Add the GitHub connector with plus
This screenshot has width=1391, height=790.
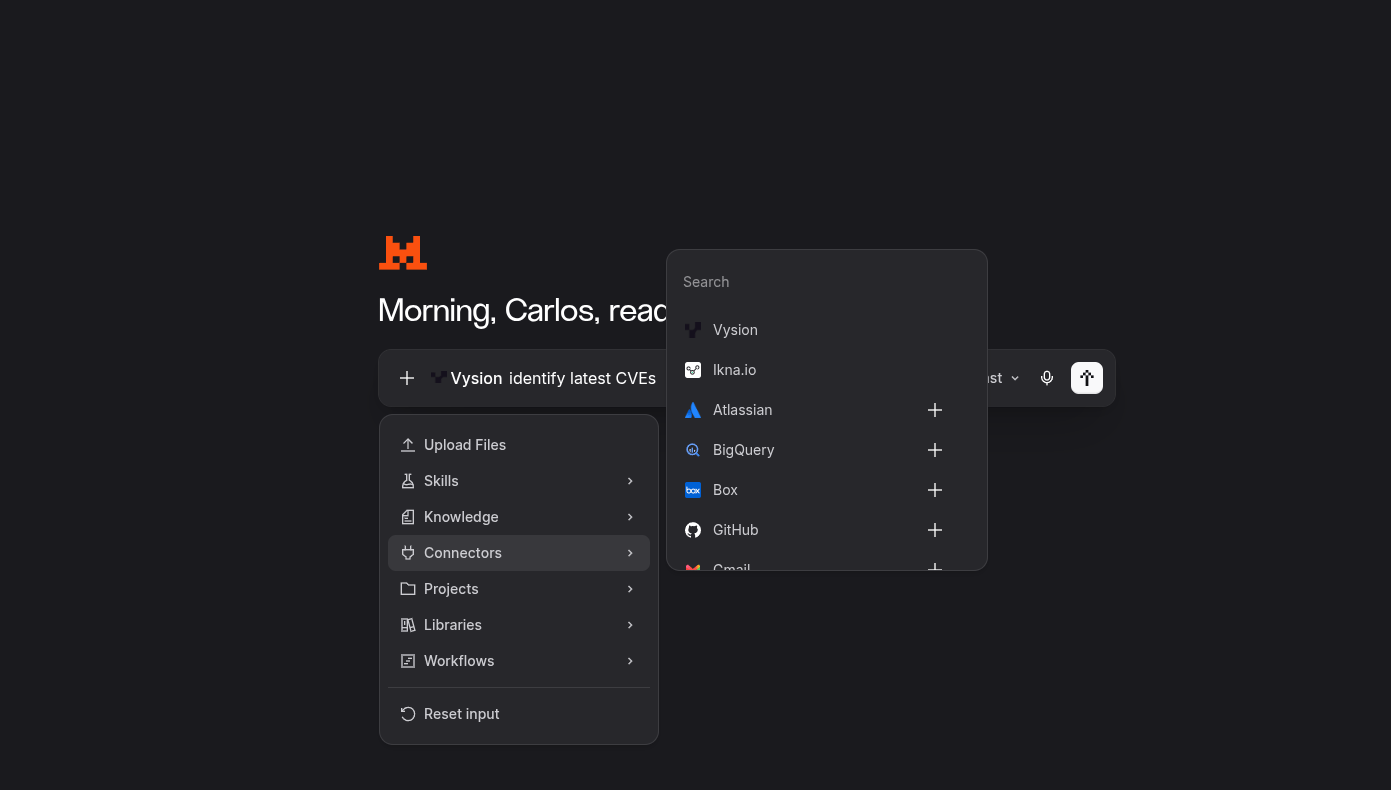coord(935,530)
